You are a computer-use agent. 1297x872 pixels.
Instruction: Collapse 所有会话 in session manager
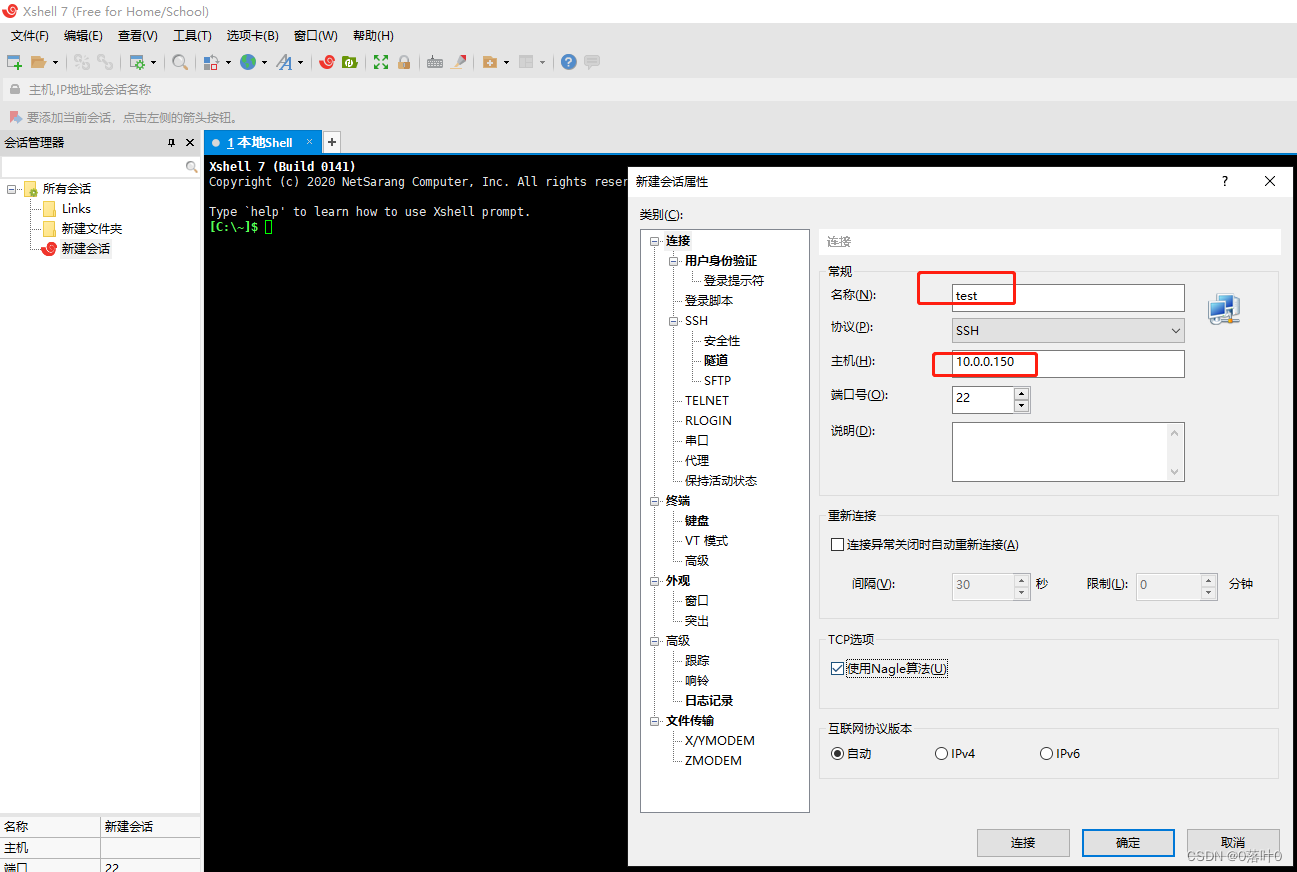pos(12,189)
